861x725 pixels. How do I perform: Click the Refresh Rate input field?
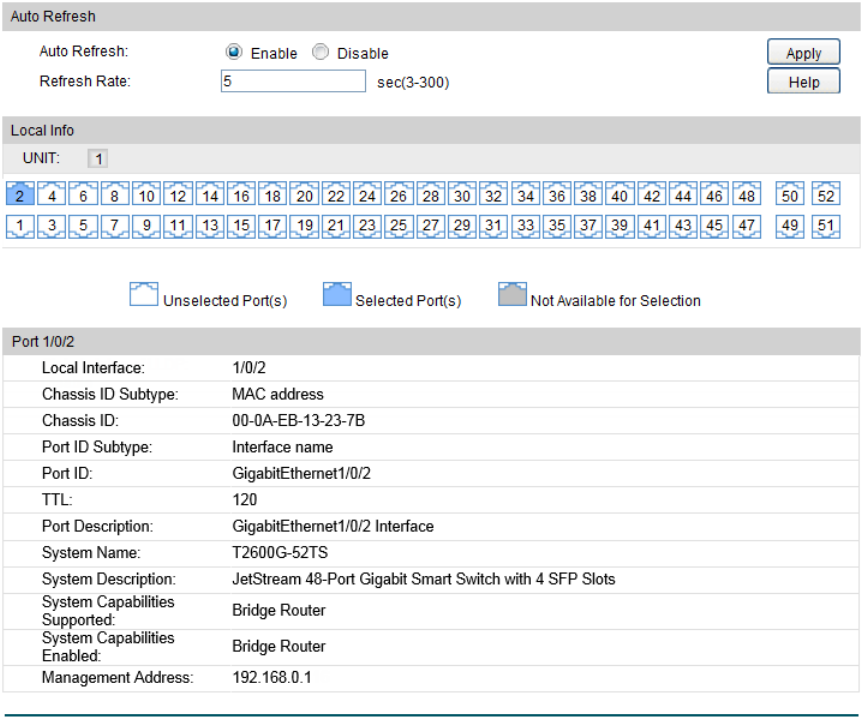click(x=293, y=82)
